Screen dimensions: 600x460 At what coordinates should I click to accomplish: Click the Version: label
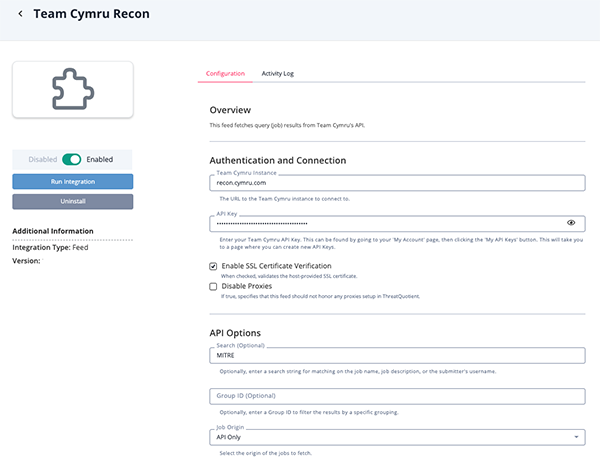pyautogui.click(x=26, y=261)
